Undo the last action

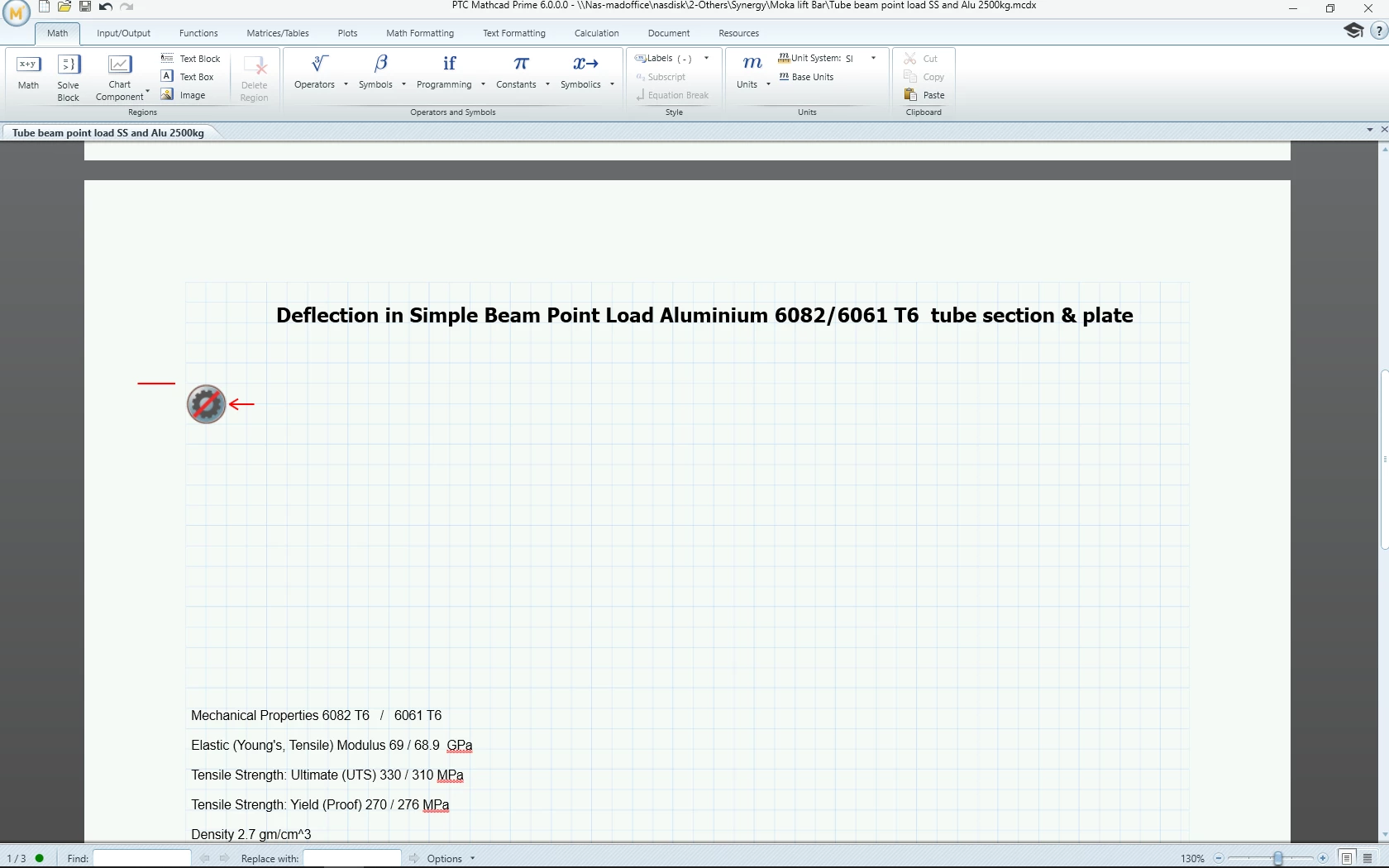point(106,7)
